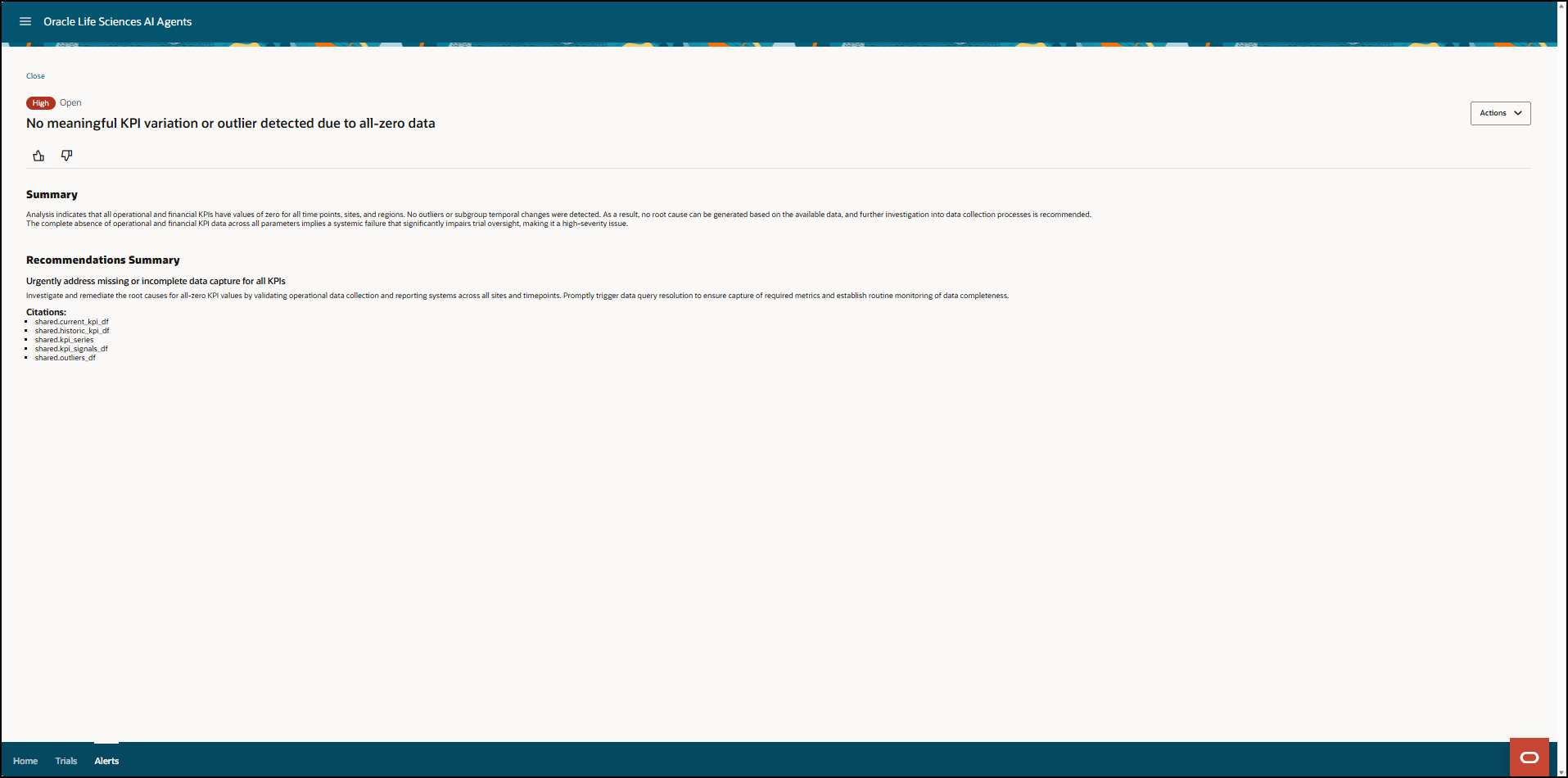The width and height of the screenshot is (1568, 778).
Task: Select citation shared.current_kpi_df
Action: 71,322
